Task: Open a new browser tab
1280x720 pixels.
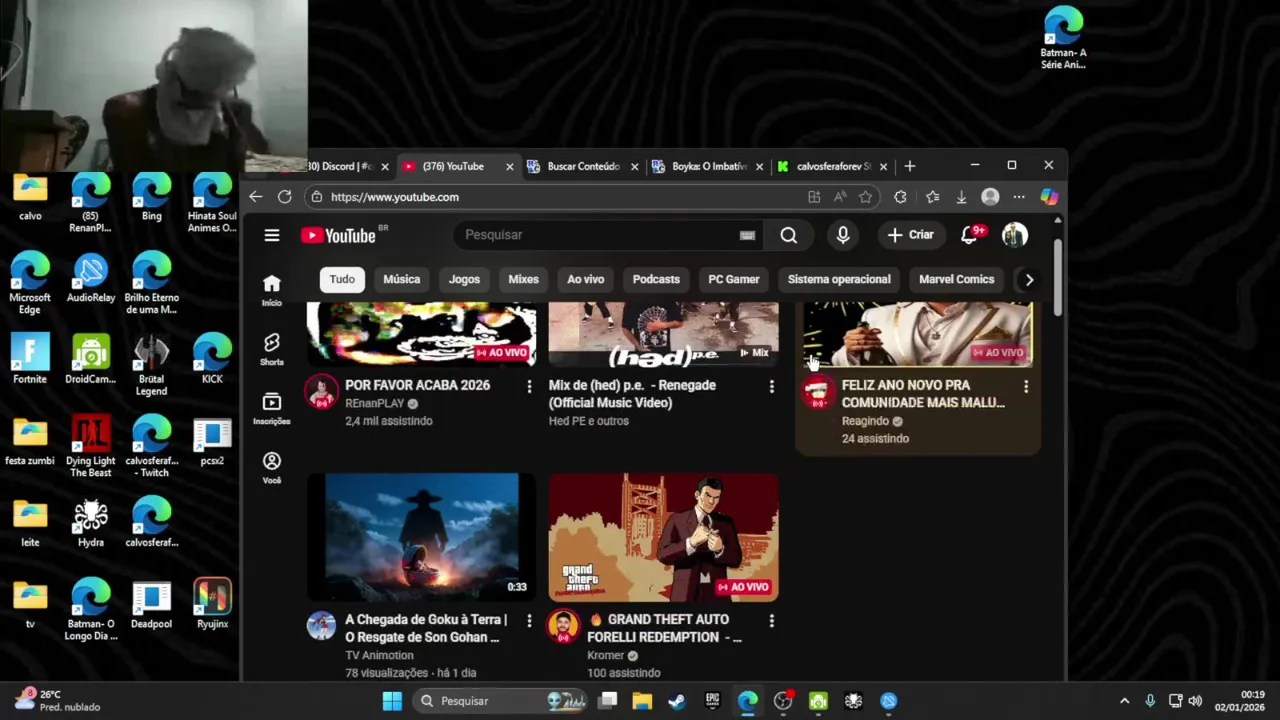Action: [x=909, y=166]
